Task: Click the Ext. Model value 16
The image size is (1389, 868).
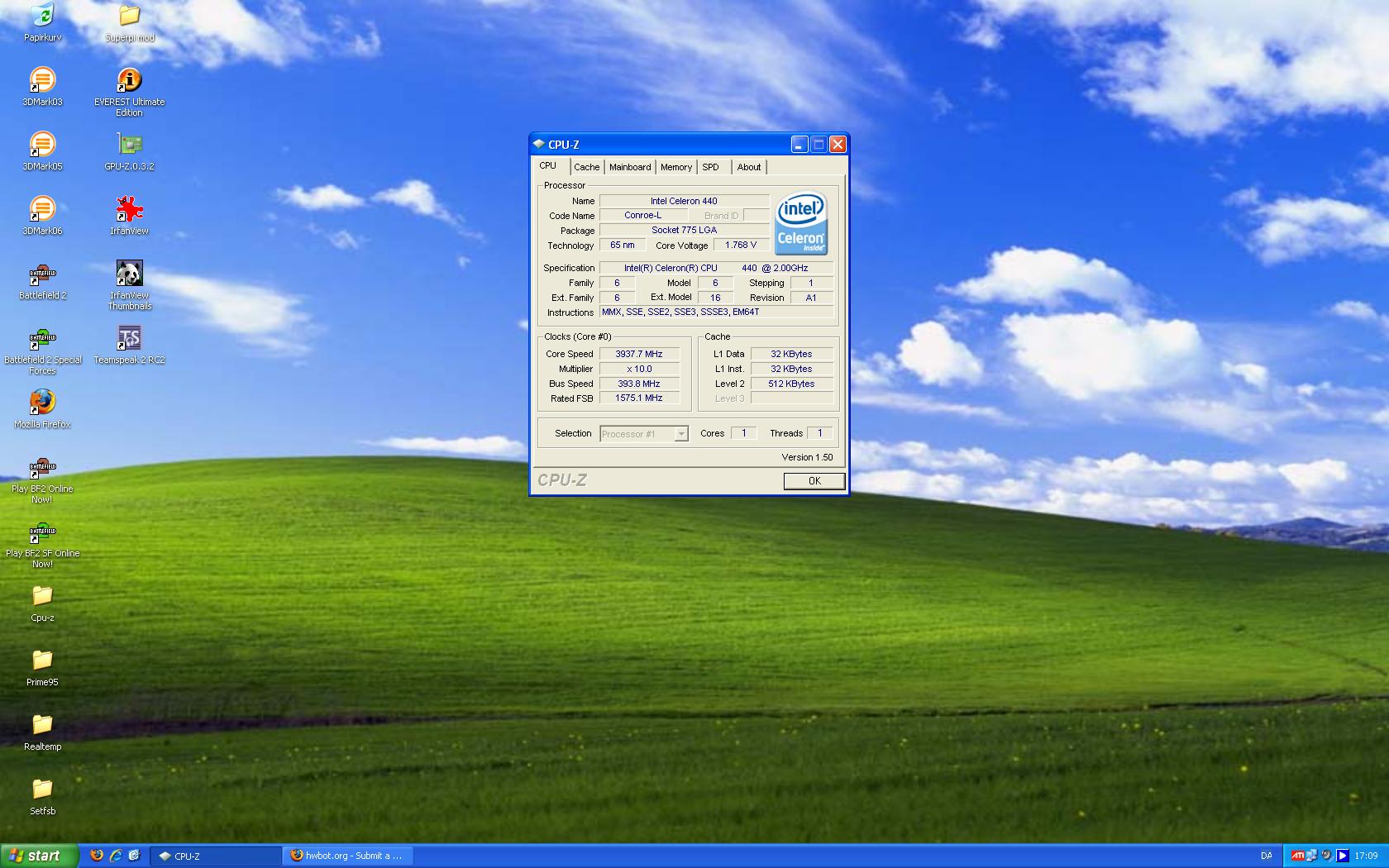Action: (715, 298)
